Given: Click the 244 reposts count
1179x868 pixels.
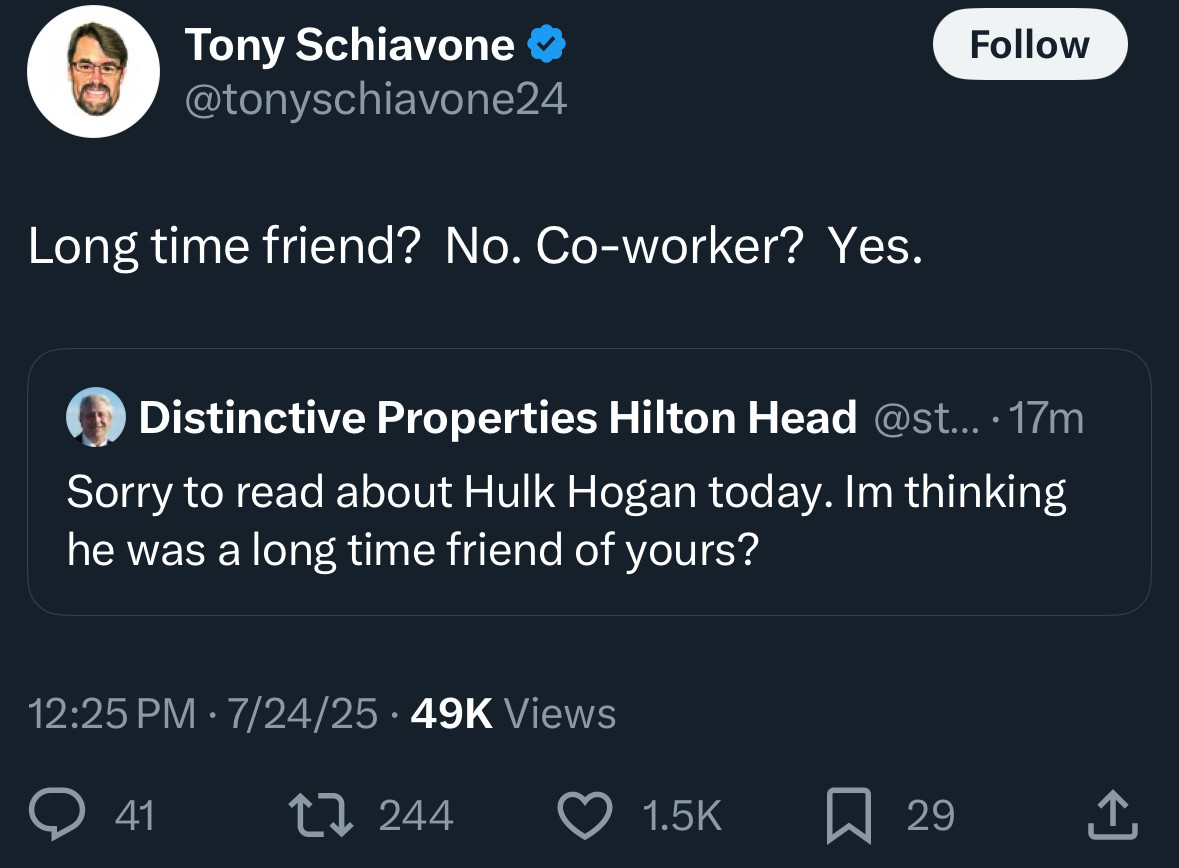Looking at the screenshot, I should coord(416,815).
